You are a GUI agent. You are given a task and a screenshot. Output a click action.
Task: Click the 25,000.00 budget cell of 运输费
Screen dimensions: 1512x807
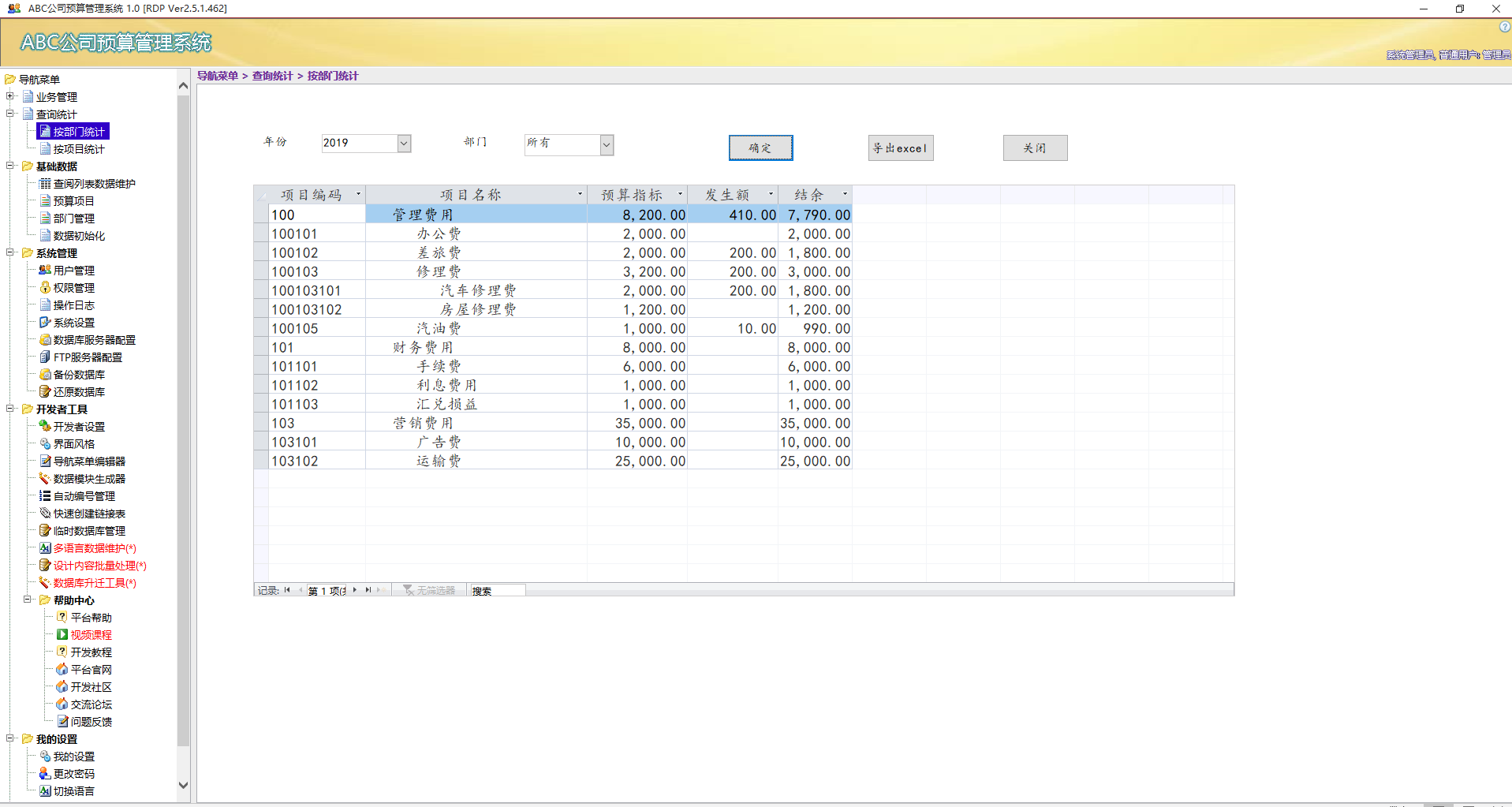click(x=637, y=461)
